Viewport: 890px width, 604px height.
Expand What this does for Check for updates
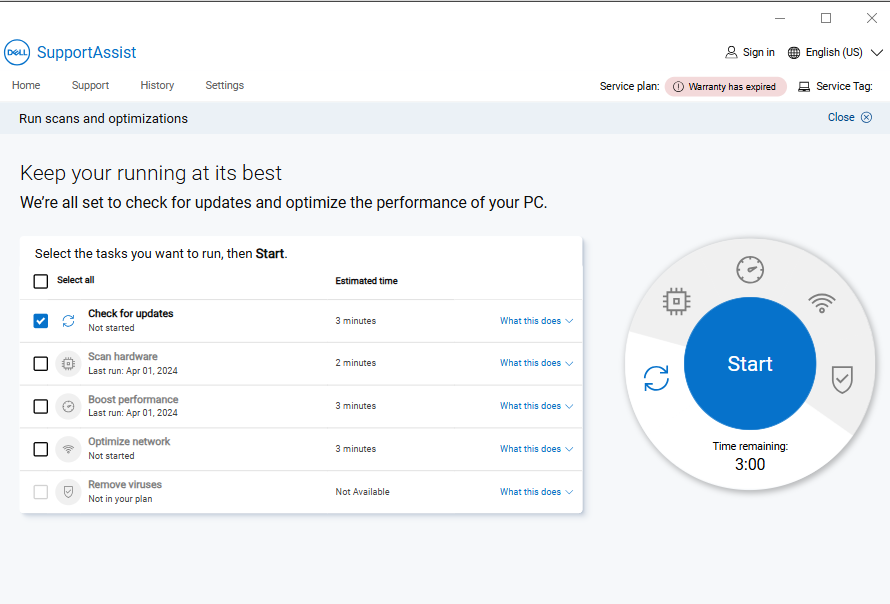[536, 321]
